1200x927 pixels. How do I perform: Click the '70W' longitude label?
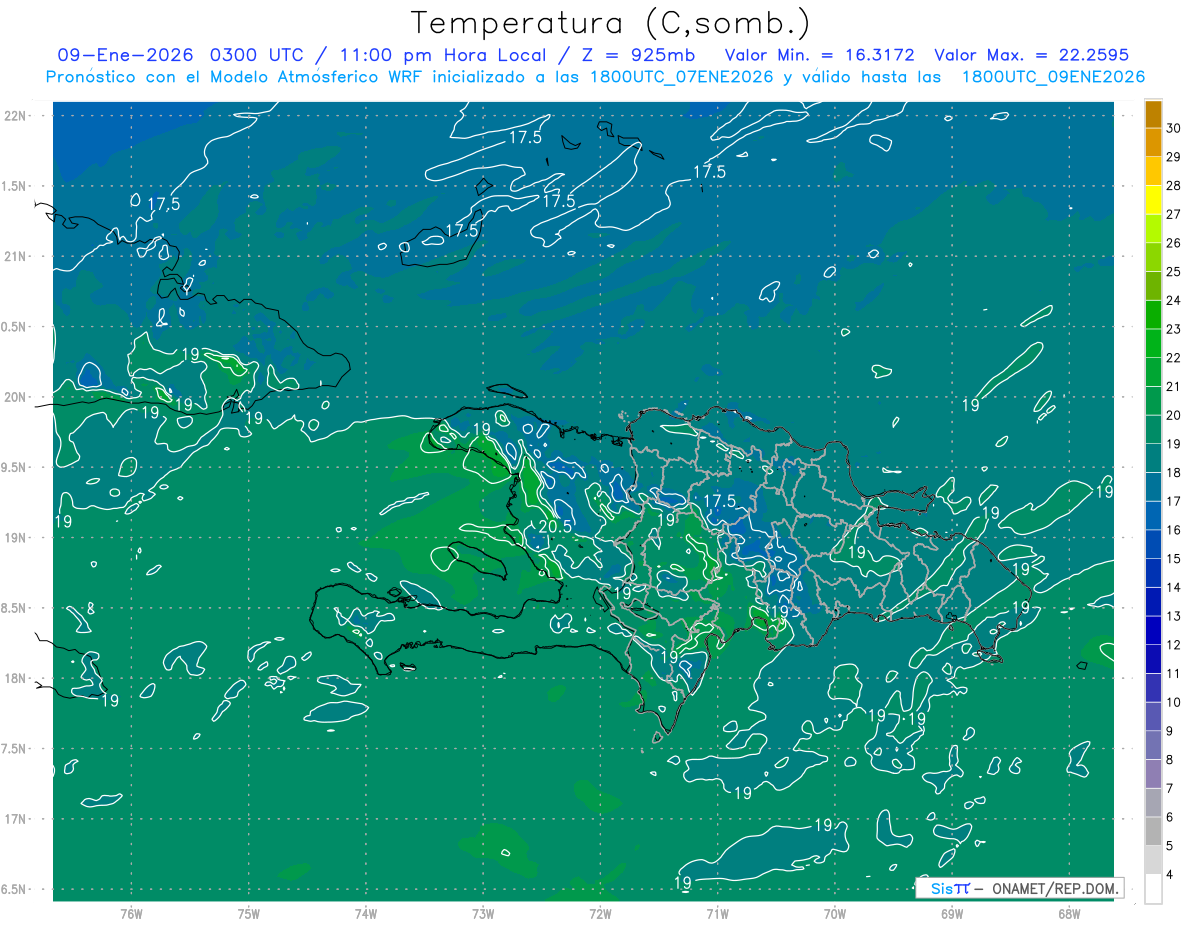(x=835, y=913)
